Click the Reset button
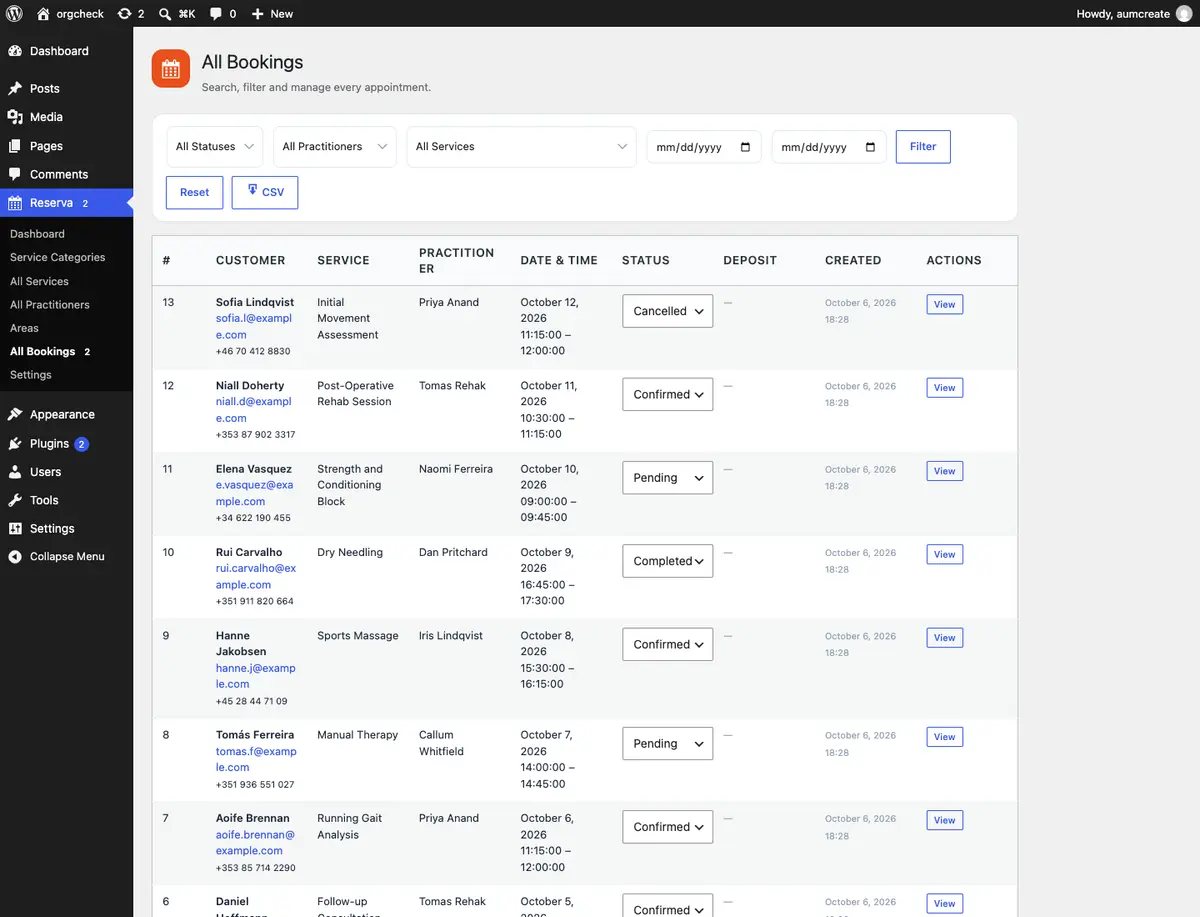 (x=195, y=192)
